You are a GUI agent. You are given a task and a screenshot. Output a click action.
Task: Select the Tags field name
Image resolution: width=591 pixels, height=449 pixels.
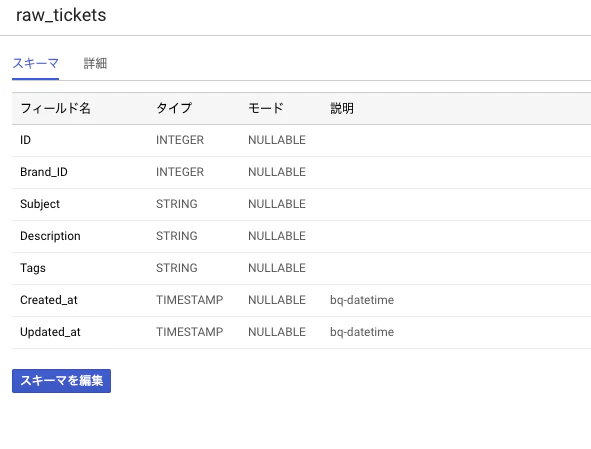(33, 268)
